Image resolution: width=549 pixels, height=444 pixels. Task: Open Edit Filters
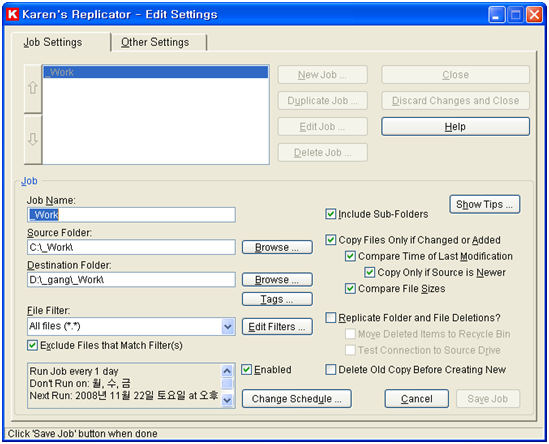pyautogui.click(x=277, y=327)
